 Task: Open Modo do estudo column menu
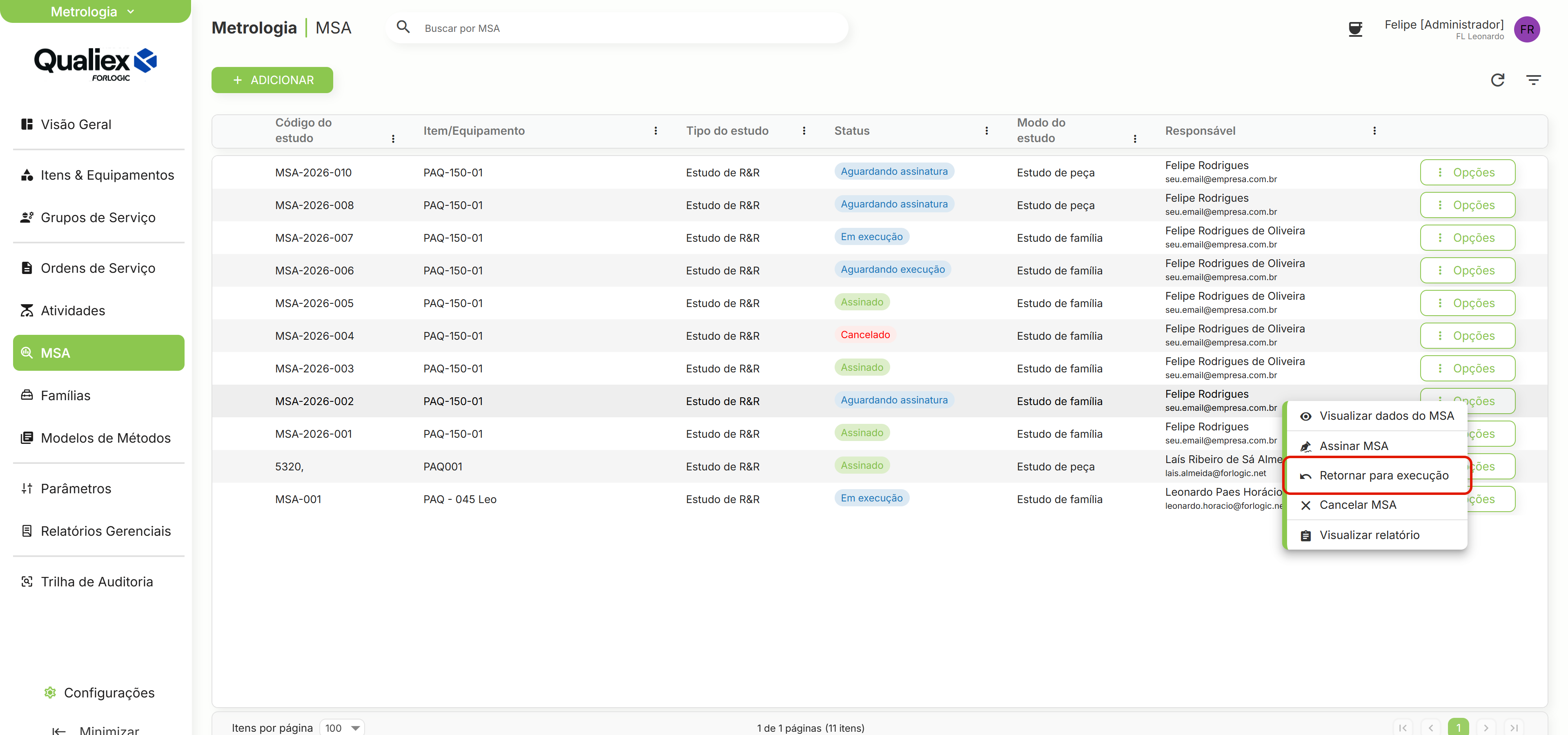pos(1135,139)
